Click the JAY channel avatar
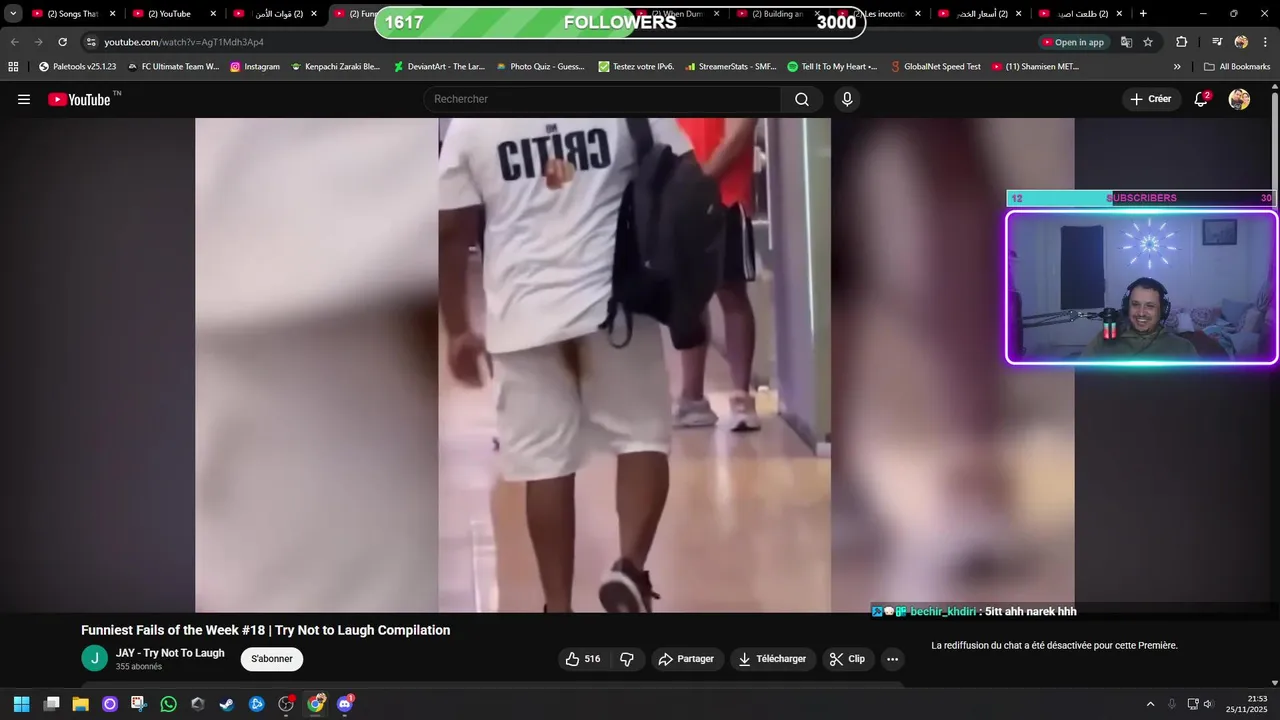 [94, 658]
